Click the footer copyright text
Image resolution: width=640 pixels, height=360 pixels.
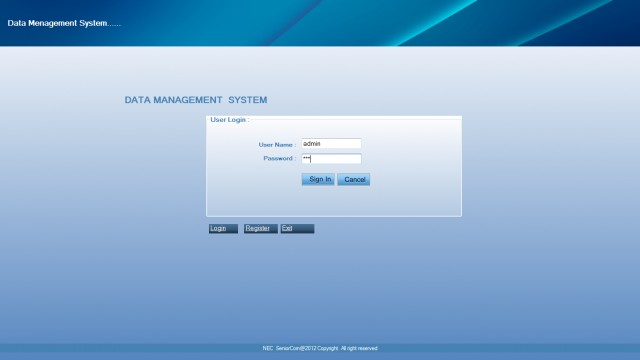(320, 348)
